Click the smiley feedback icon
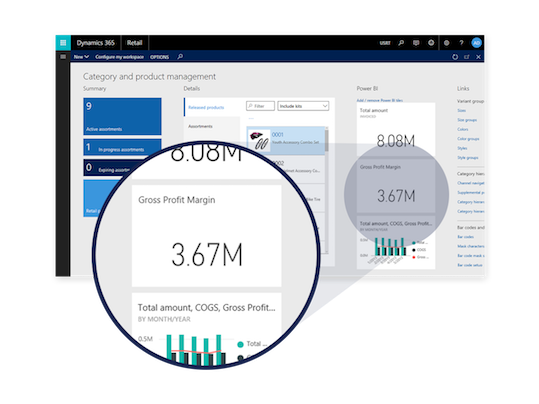539x404 pixels. [431, 43]
